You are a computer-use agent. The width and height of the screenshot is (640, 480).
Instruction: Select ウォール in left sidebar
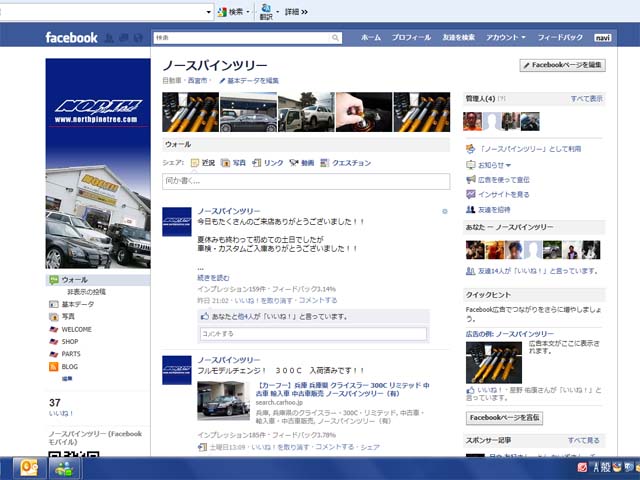click(98, 280)
